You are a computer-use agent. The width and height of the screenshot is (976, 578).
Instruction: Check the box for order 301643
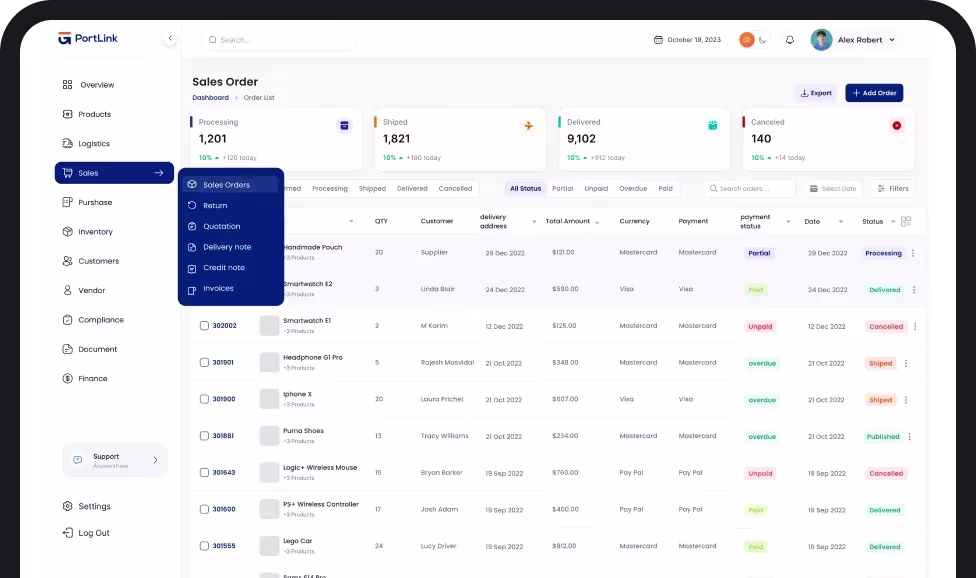(x=204, y=472)
